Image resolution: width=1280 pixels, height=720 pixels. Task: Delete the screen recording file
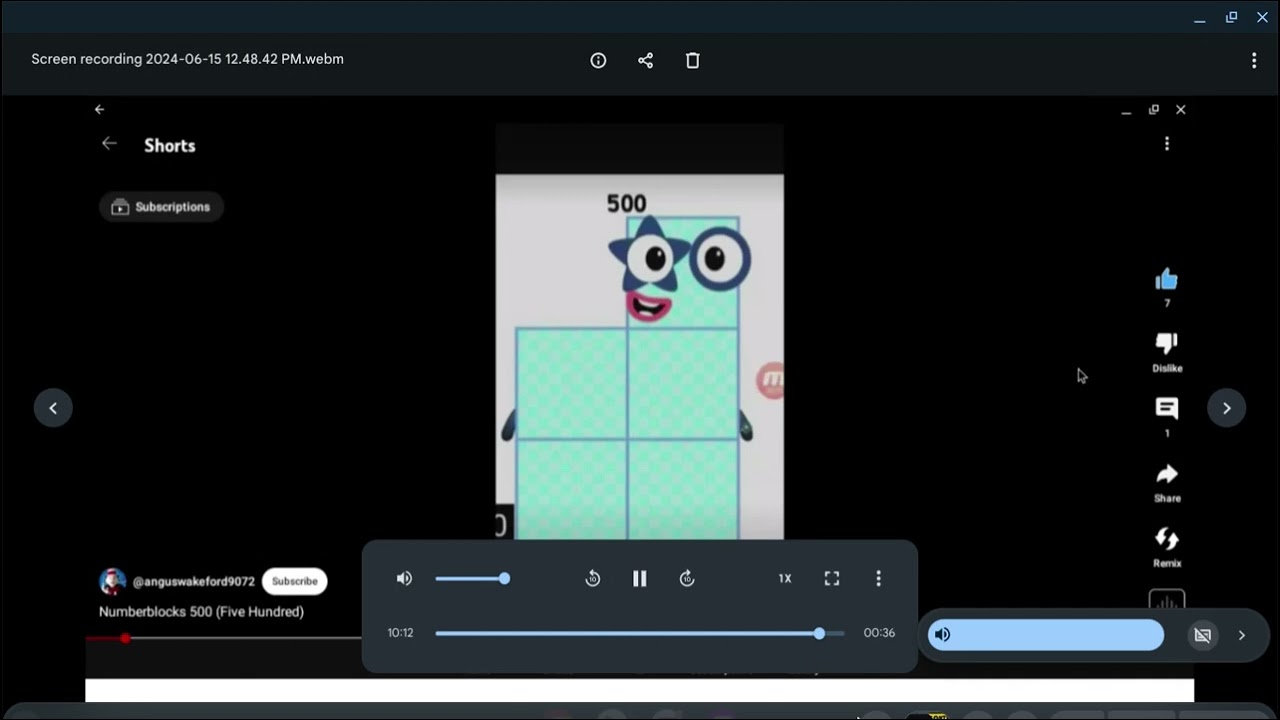(x=692, y=60)
